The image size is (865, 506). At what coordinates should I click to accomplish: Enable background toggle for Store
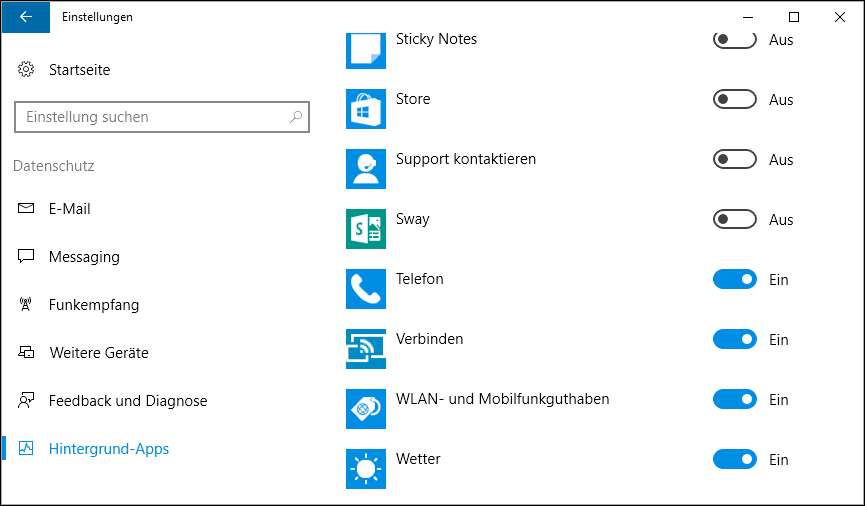(734, 100)
